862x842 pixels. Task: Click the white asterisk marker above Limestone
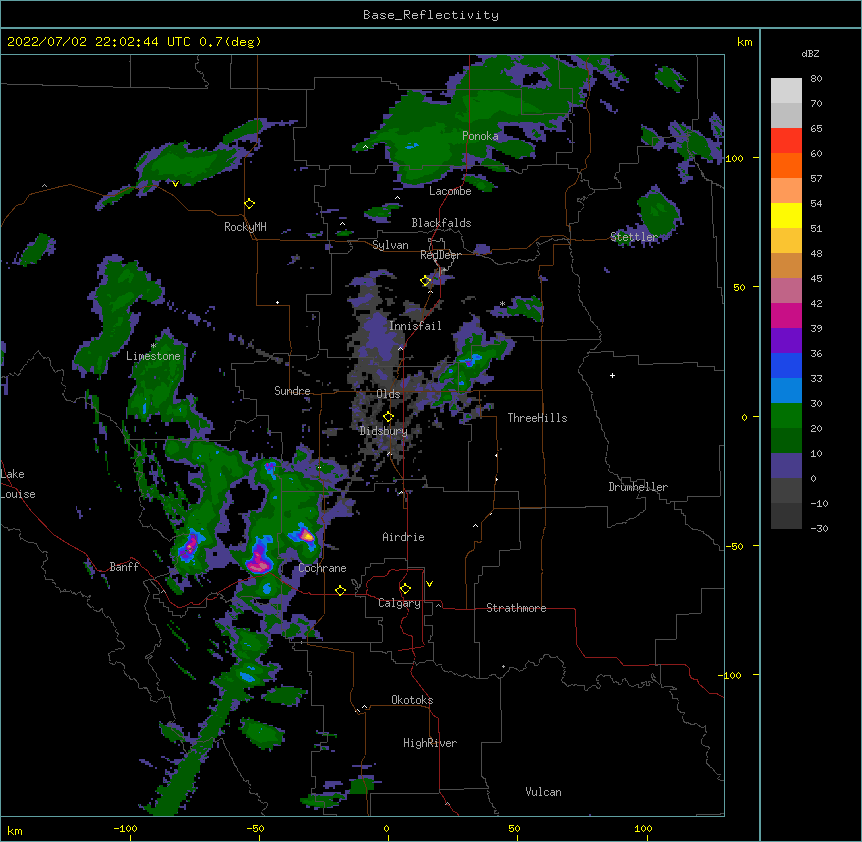153,346
